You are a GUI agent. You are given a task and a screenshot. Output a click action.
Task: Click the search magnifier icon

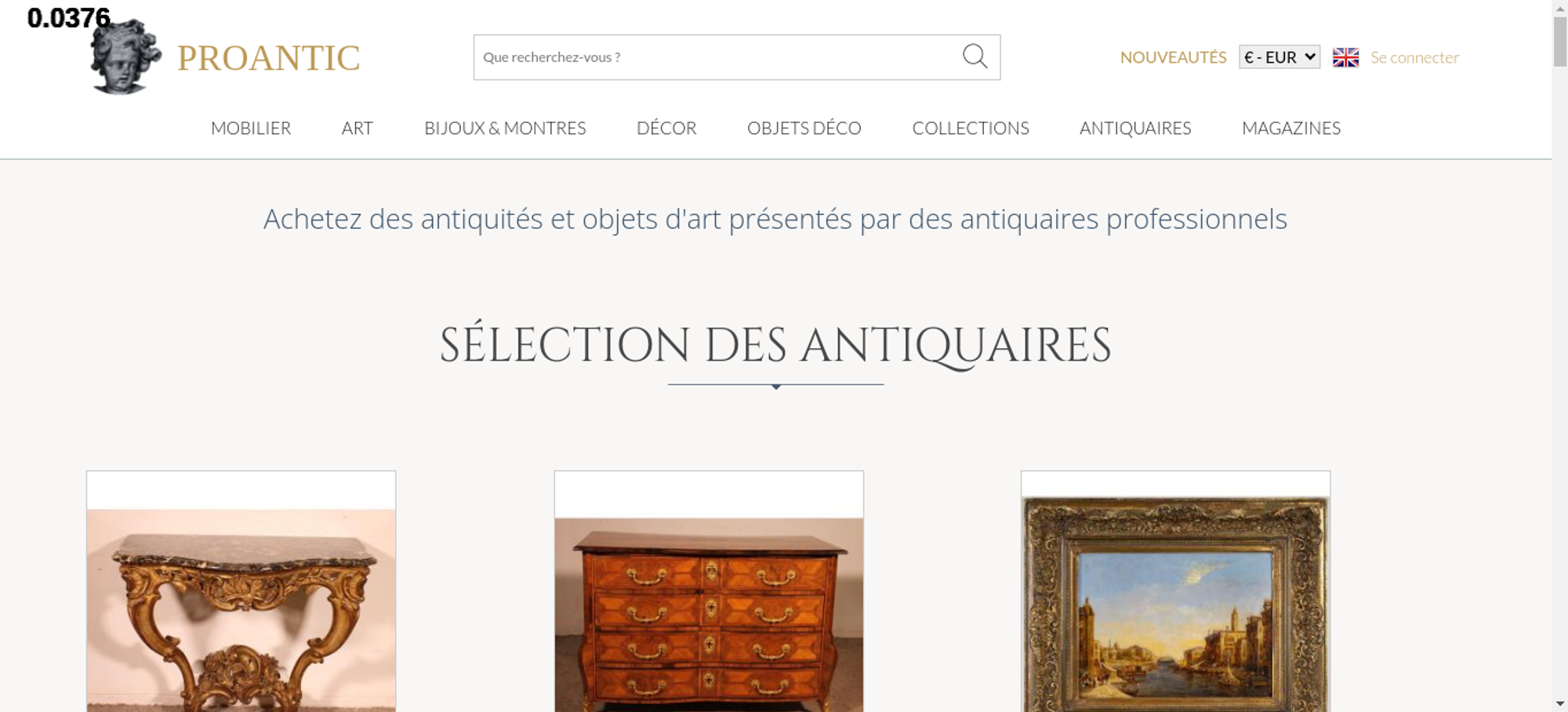[x=975, y=56]
